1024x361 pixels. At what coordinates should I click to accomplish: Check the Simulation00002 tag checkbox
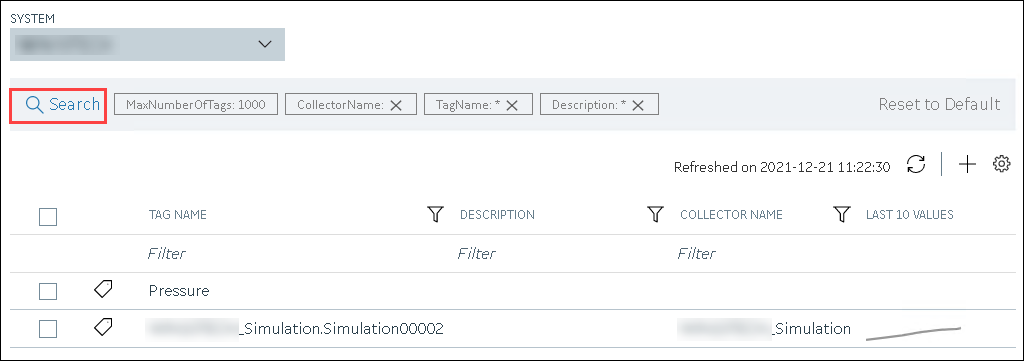click(x=48, y=329)
